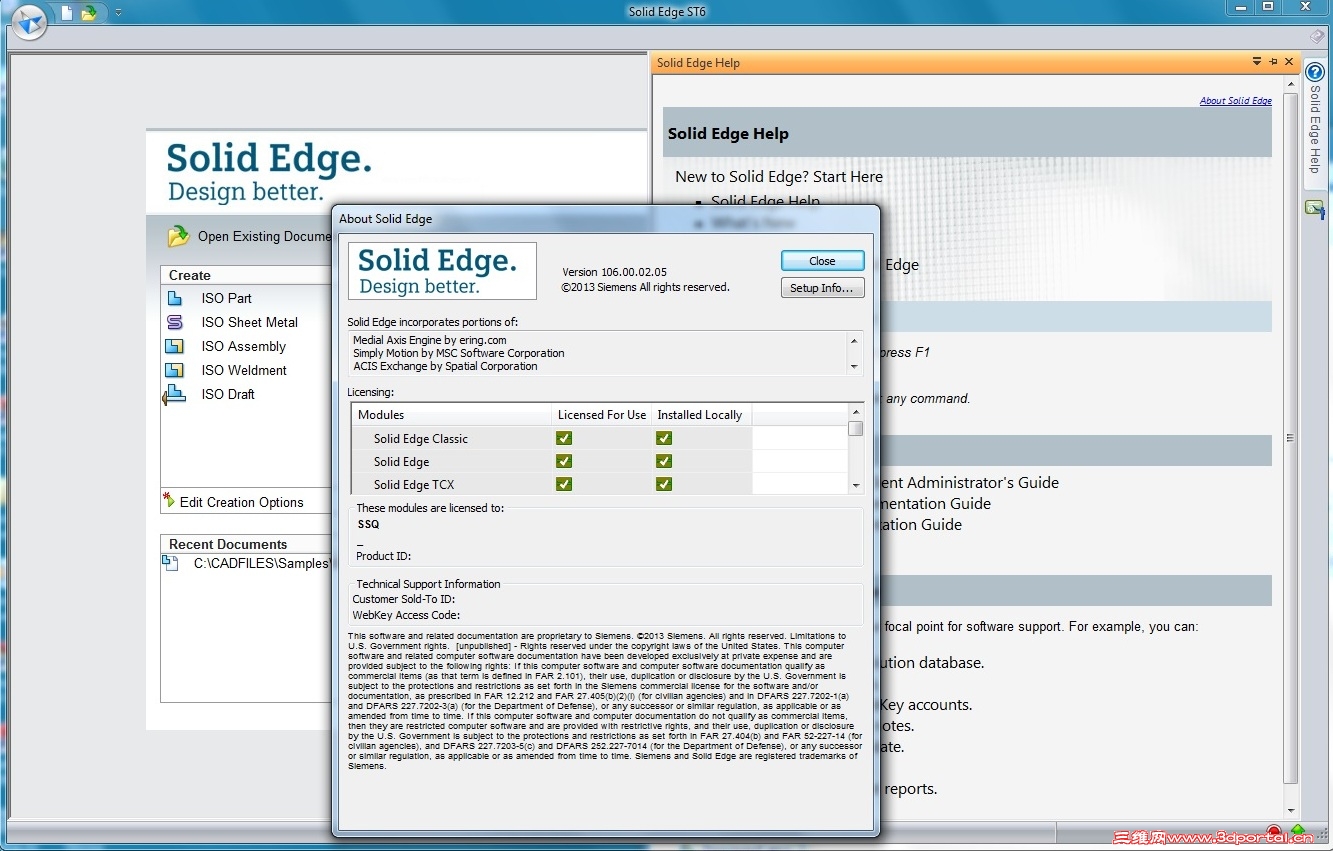
Task: Open the Solid Edge Application button menu
Action: [x=30, y=20]
